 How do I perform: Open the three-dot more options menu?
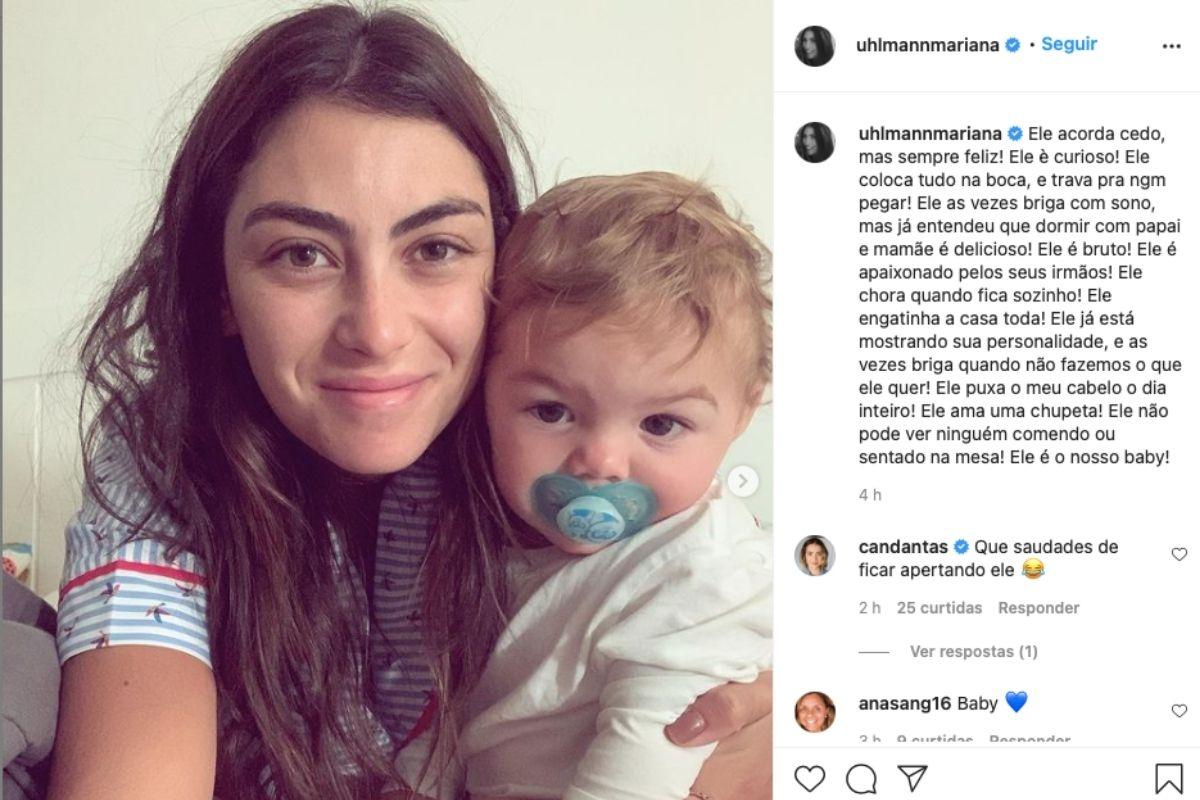tap(1171, 46)
